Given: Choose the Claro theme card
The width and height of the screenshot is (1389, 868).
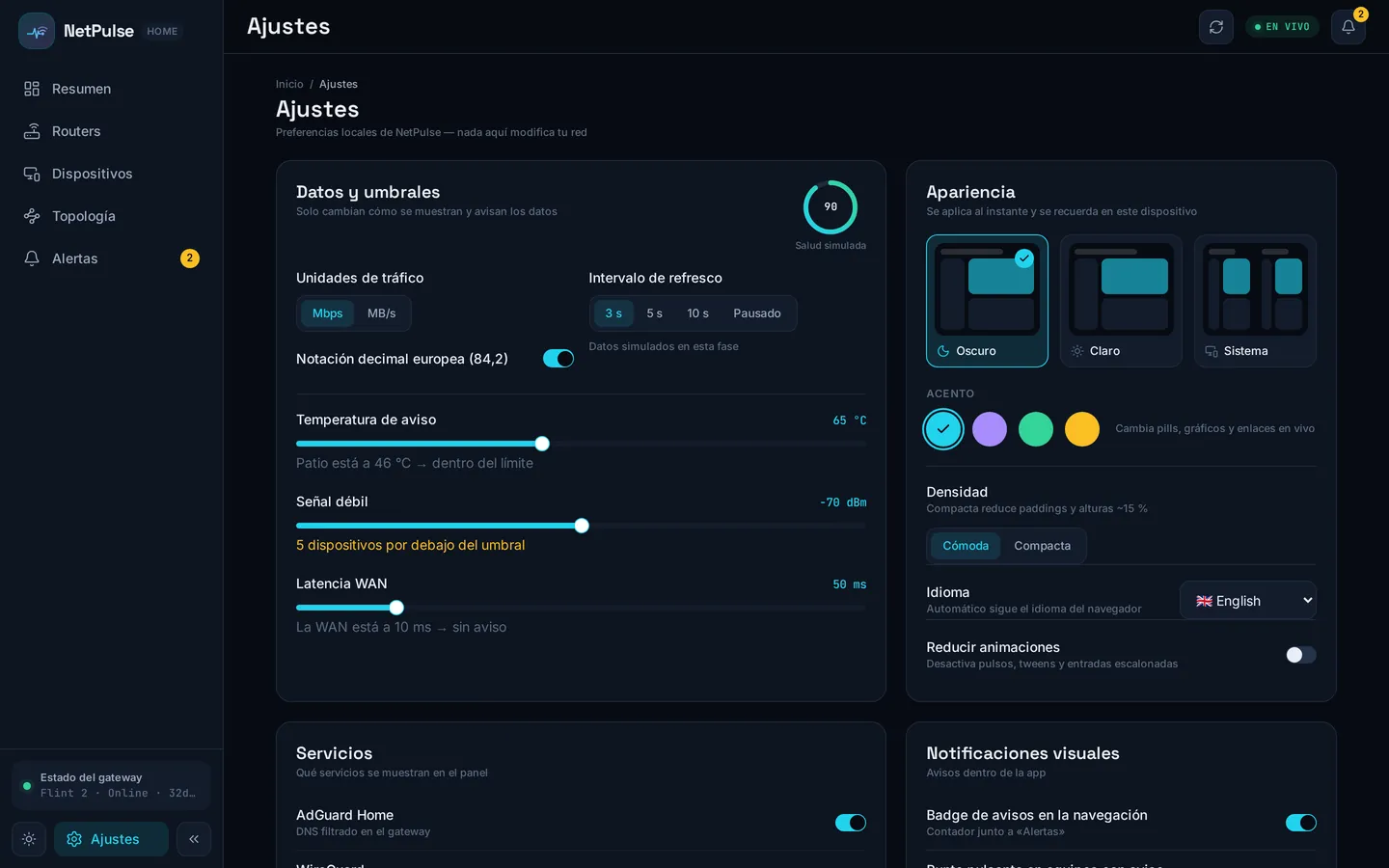Looking at the screenshot, I should click(1121, 301).
